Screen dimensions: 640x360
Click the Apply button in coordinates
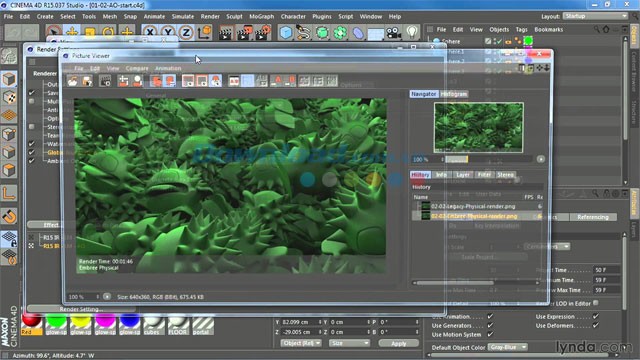point(399,343)
